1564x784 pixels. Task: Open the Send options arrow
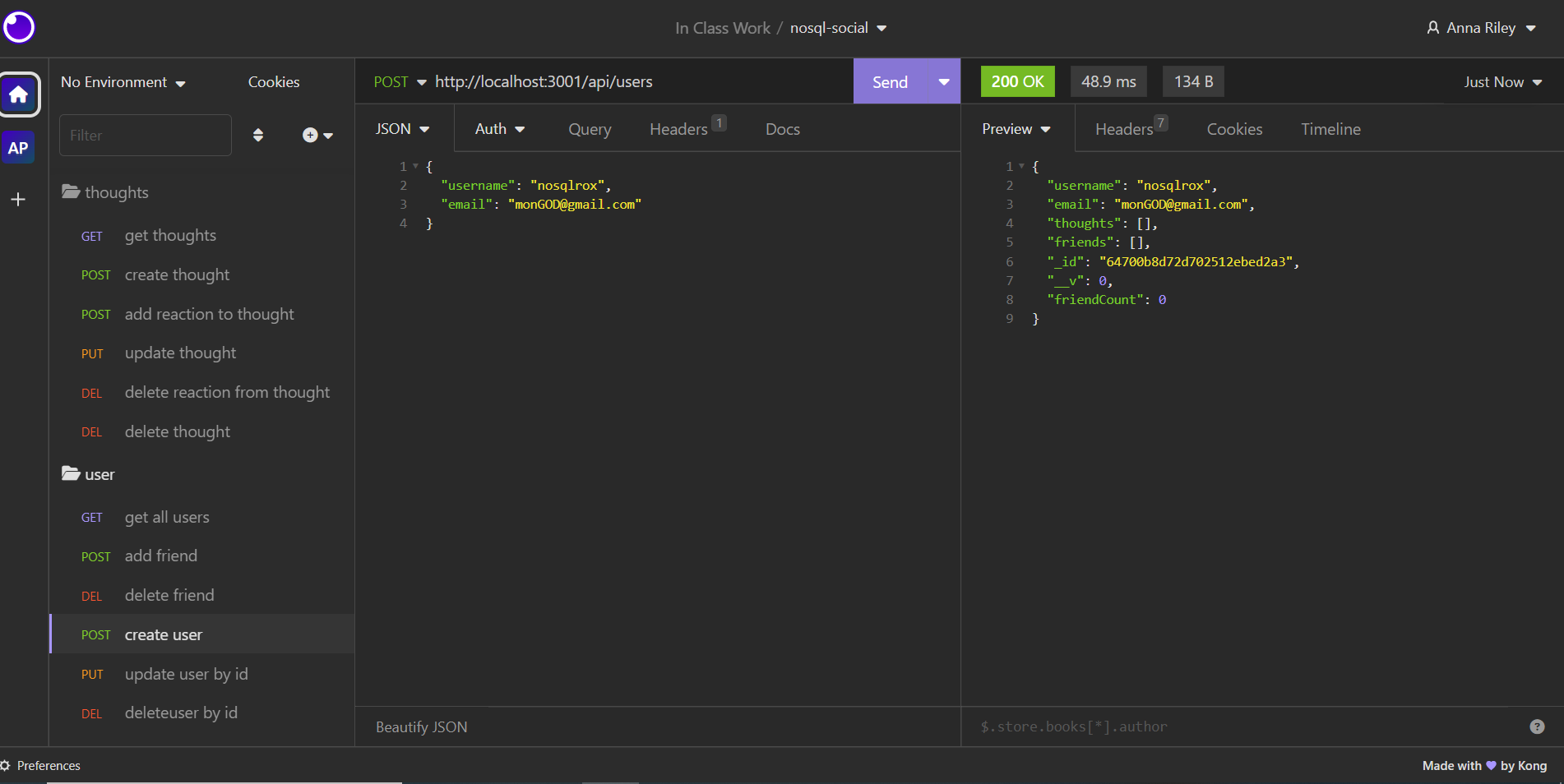click(942, 81)
